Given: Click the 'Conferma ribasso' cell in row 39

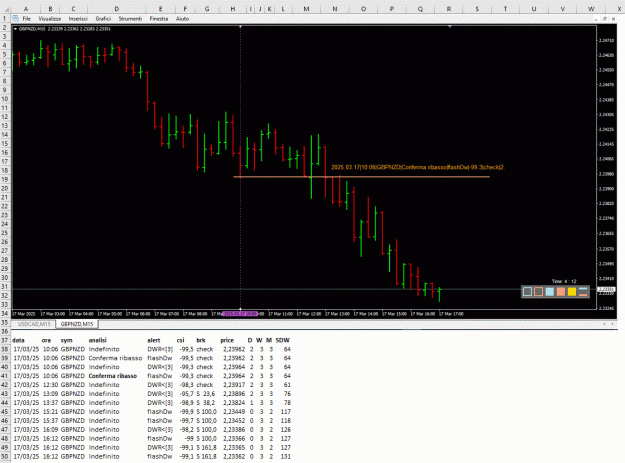Looking at the screenshot, I should (x=115, y=358).
